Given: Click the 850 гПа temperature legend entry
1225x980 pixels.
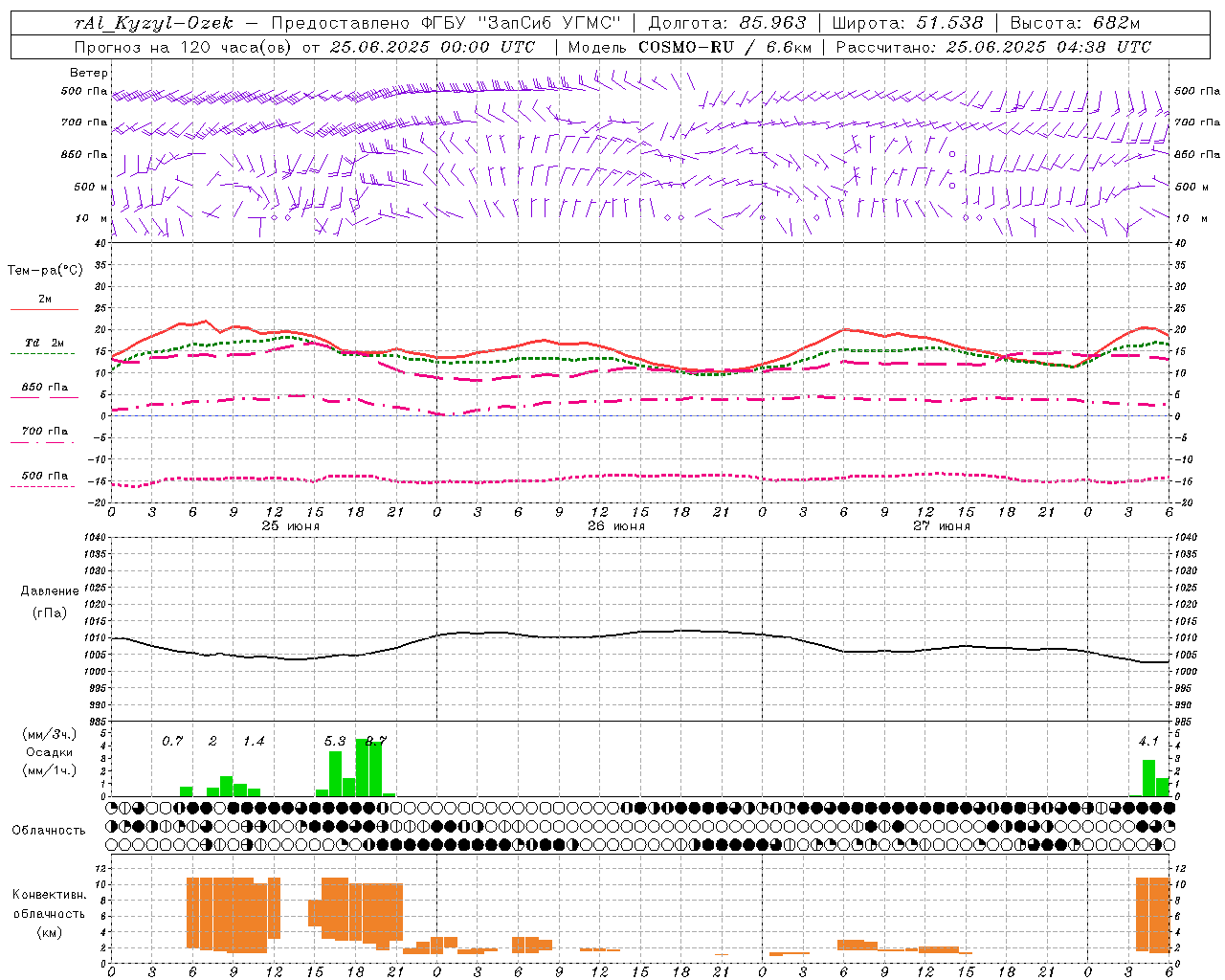Looking at the screenshot, I should [45, 388].
